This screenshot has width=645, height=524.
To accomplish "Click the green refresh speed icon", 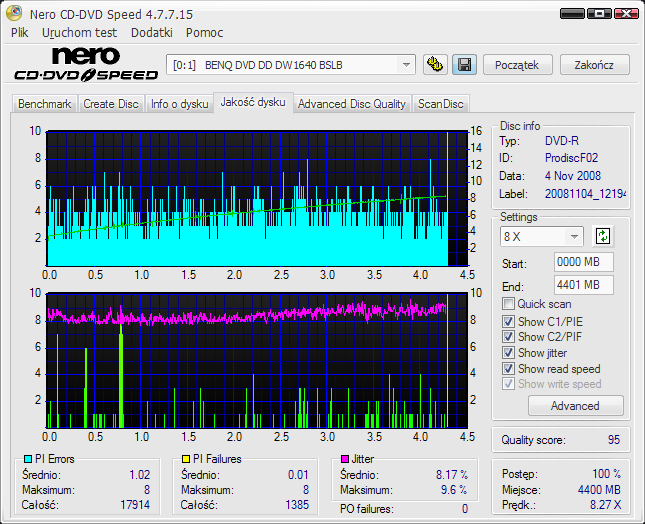I will 603,236.
